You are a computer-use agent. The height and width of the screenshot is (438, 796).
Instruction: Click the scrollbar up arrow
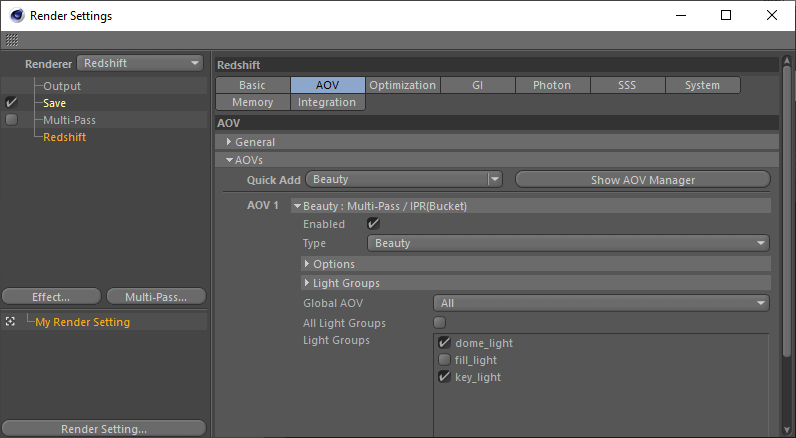pyautogui.click(x=787, y=60)
